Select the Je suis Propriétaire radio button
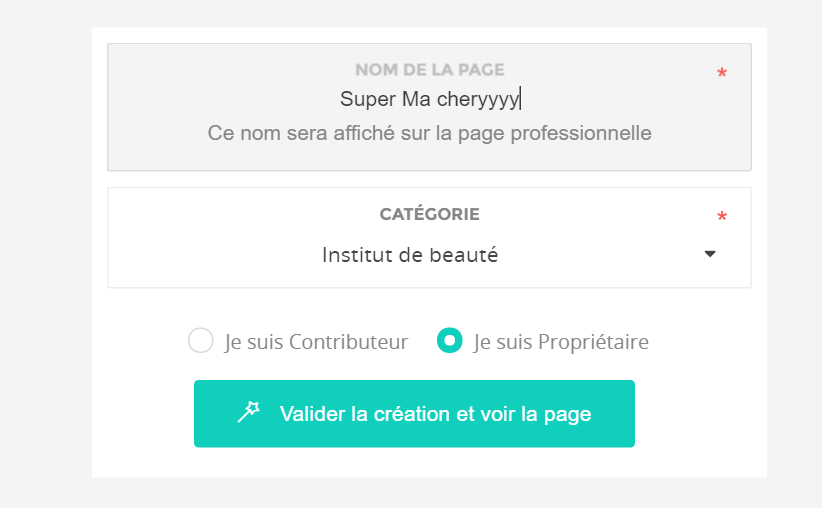The width and height of the screenshot is (822, 508). (x=450, y=340)
